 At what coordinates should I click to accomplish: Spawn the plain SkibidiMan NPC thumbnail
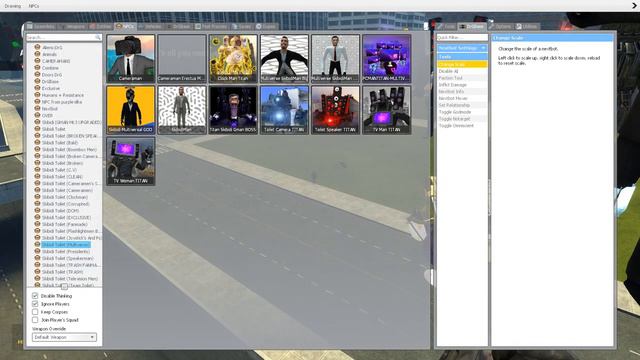(x=182, y=110)
